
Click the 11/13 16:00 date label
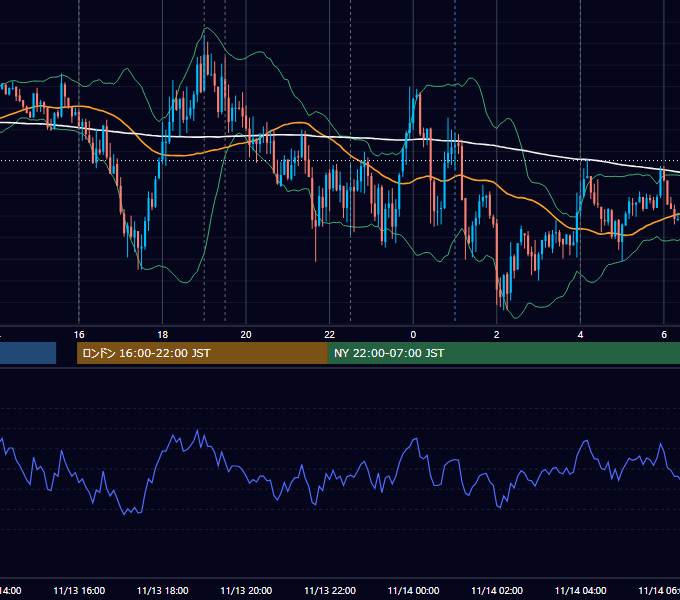(x=79, y=590)
